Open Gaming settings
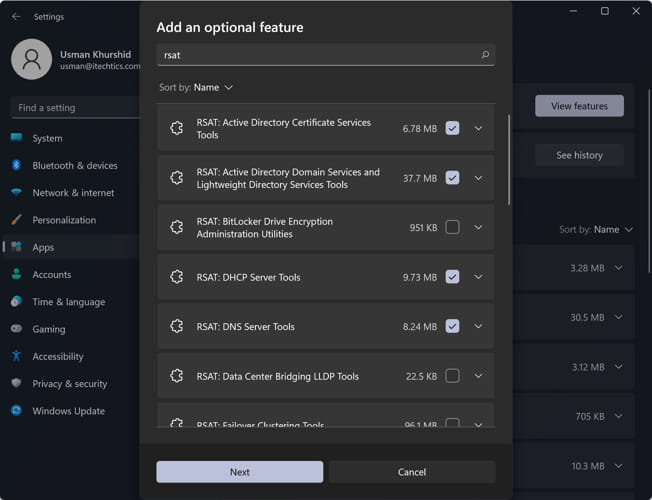The image size is (652, 500). pyautogui.click(x=71, y=329)
